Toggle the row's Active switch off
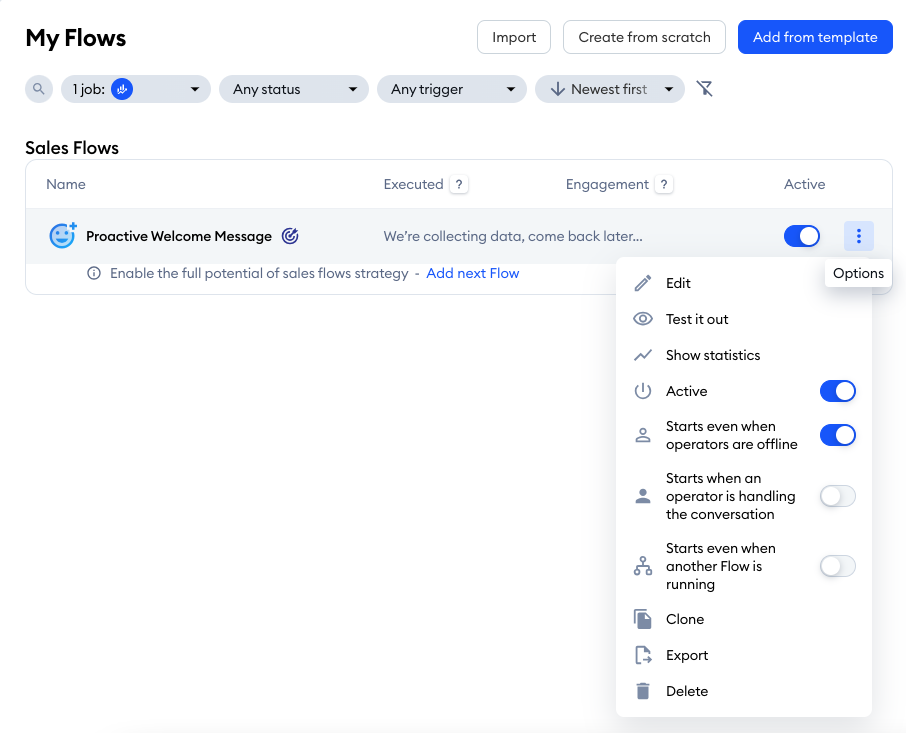 (802, 236)
